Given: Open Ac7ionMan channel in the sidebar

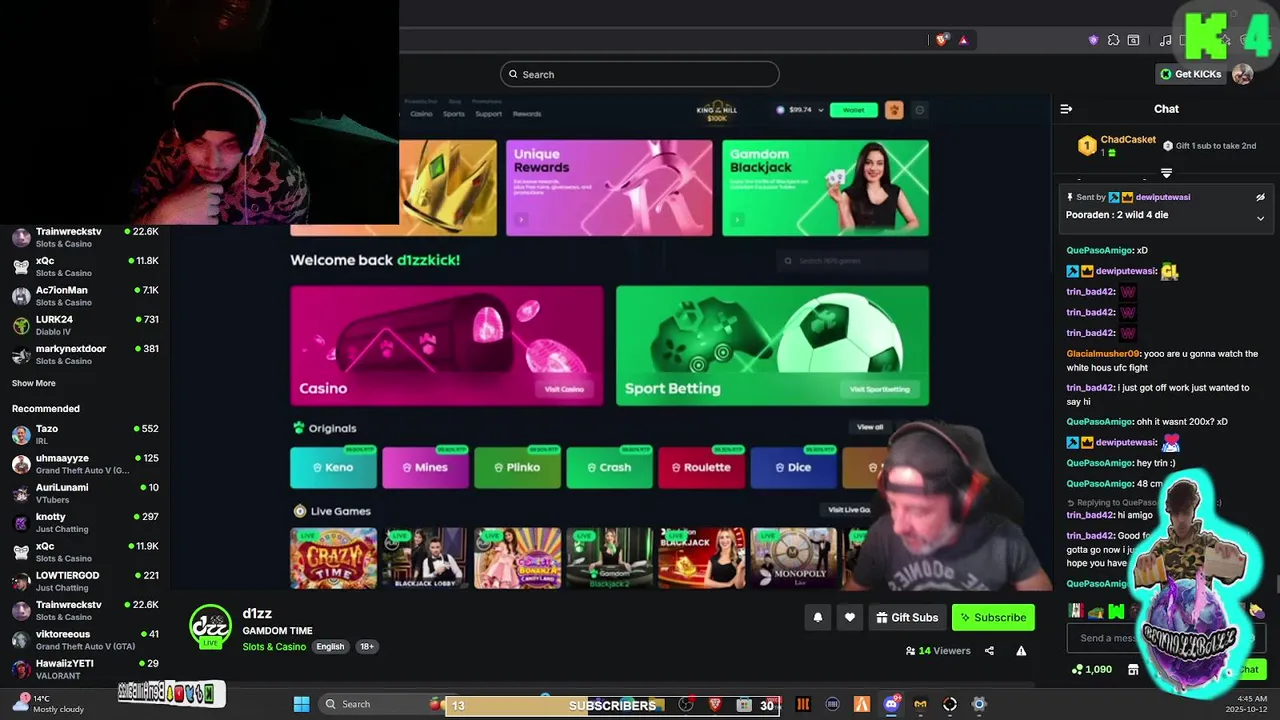Looking at the screenshot, I should 85,296.
